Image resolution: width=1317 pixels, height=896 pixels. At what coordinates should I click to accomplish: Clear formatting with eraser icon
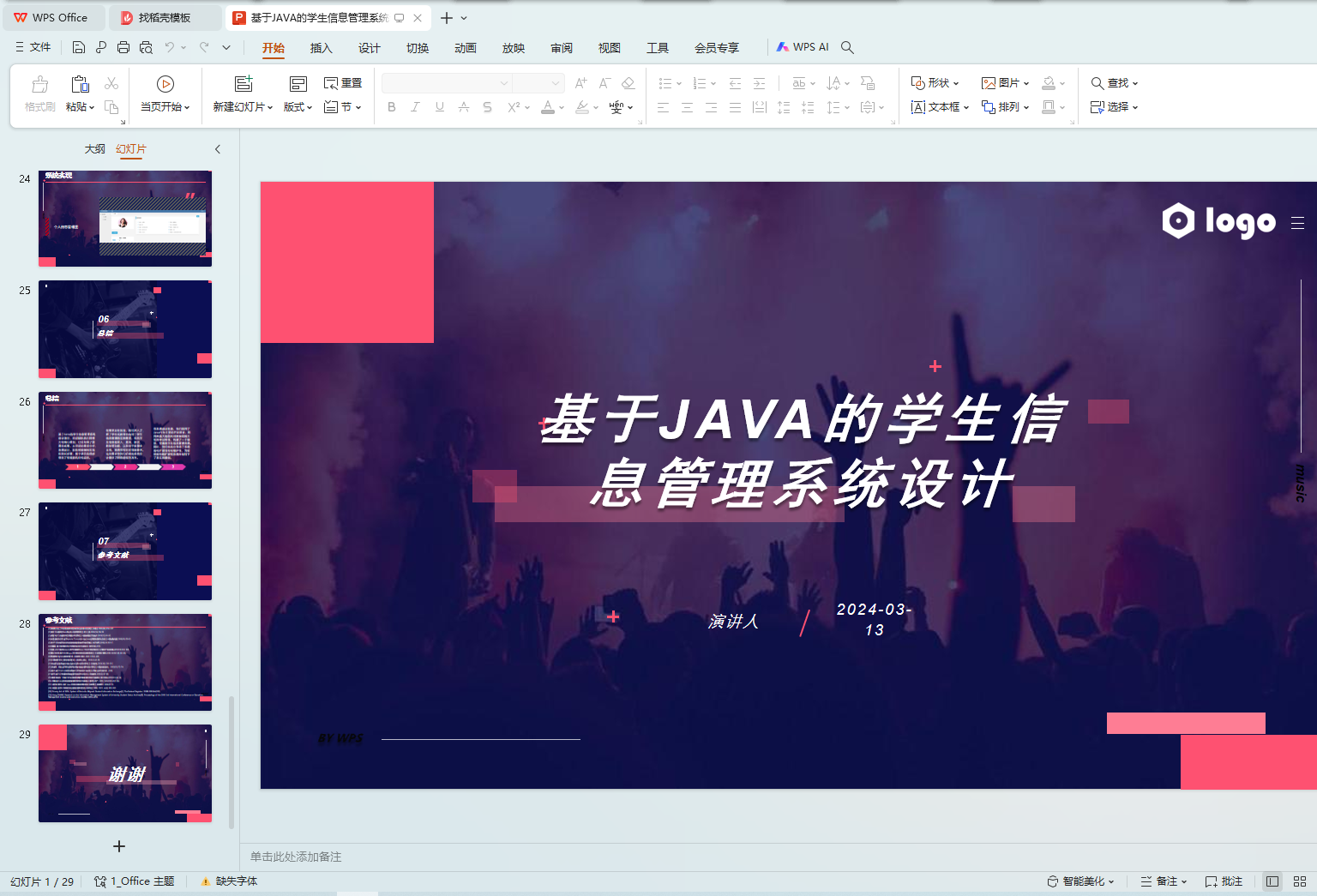(628, 83)
